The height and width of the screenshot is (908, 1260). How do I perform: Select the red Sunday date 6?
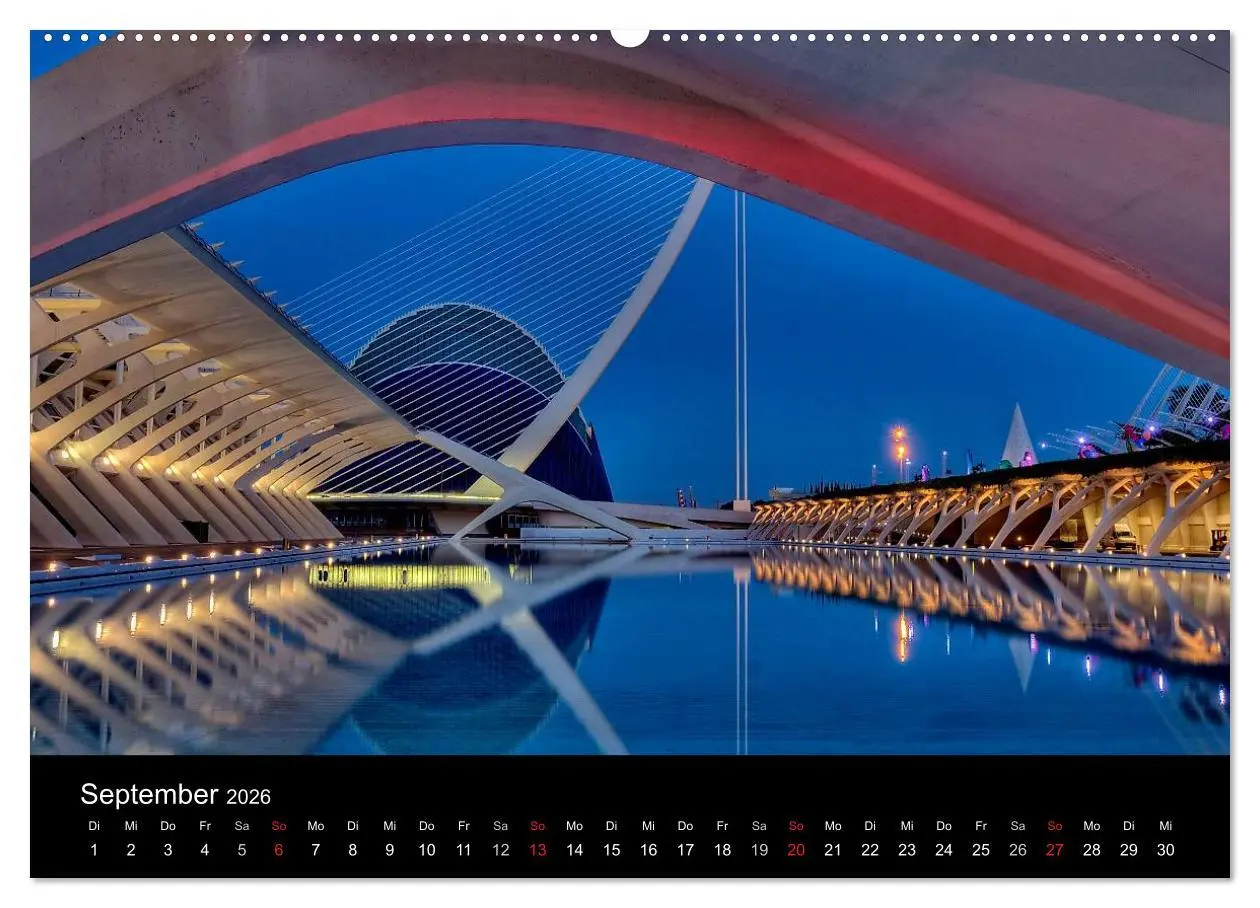tap(276, 850)
